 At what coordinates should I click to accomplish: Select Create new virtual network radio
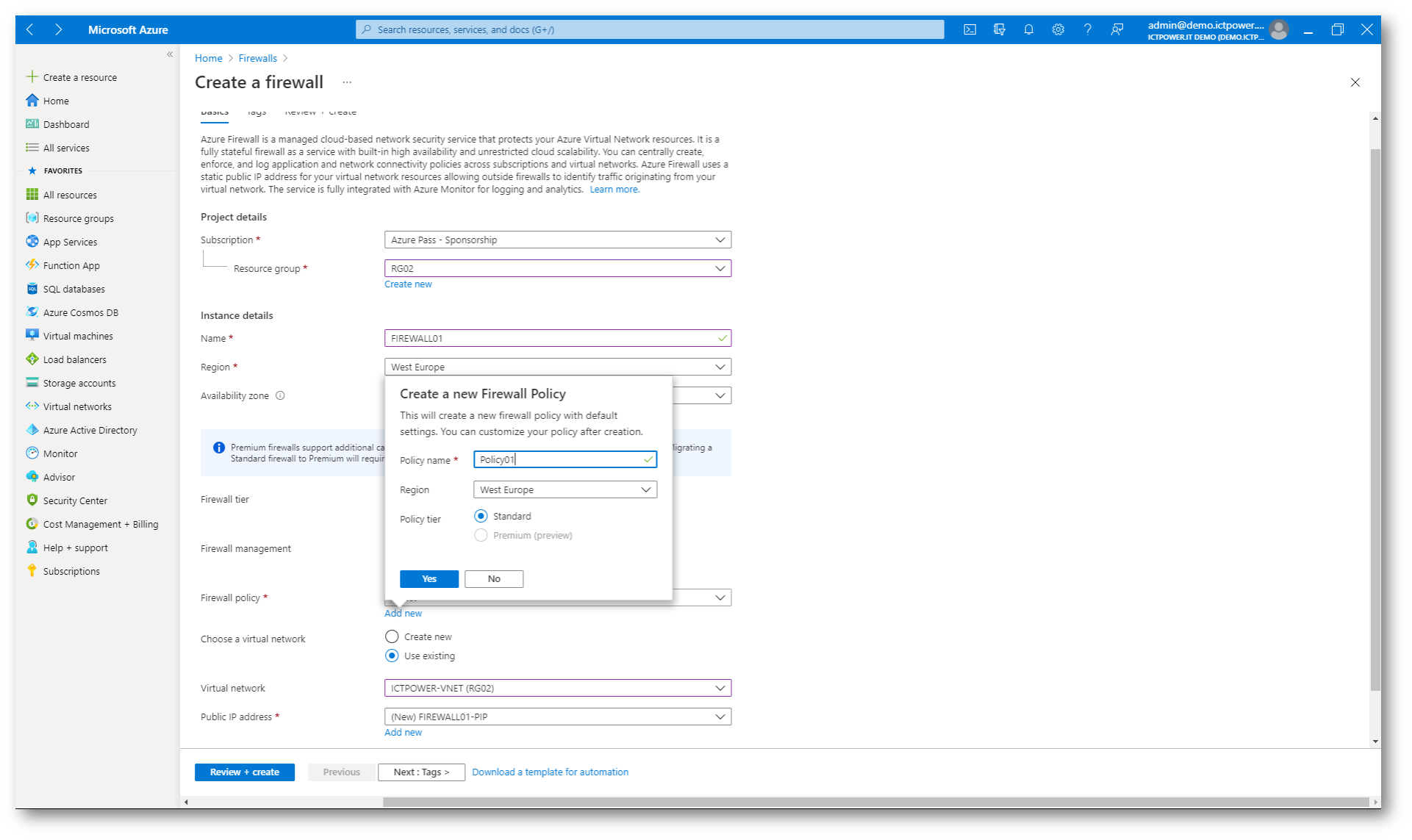click(392, 637)
